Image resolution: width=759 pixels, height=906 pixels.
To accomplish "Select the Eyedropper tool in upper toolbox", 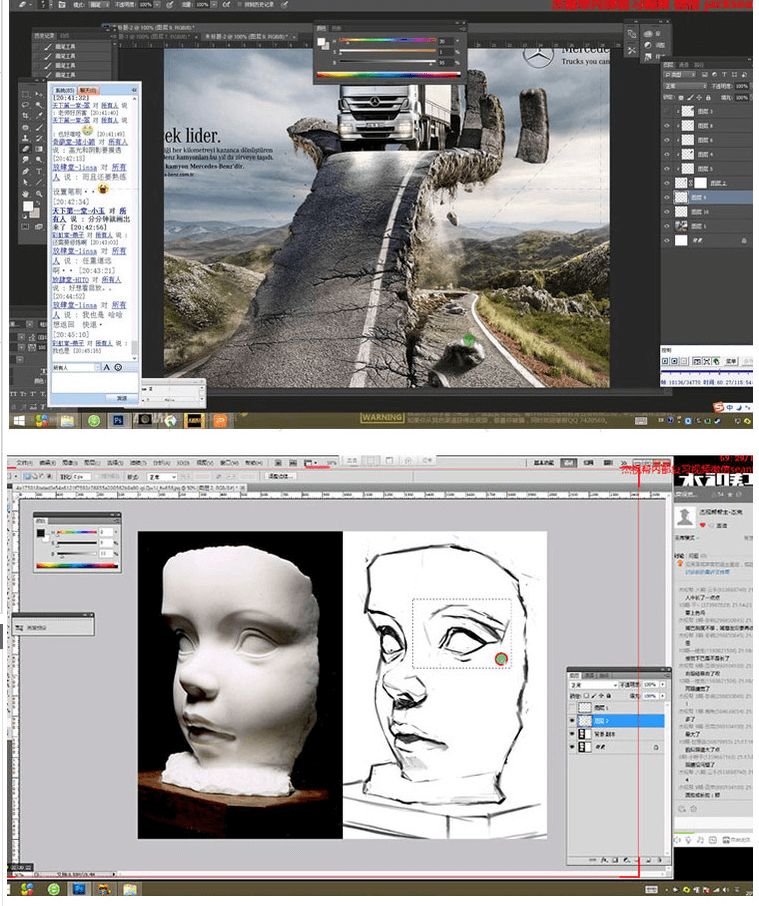I will (39, 116).
